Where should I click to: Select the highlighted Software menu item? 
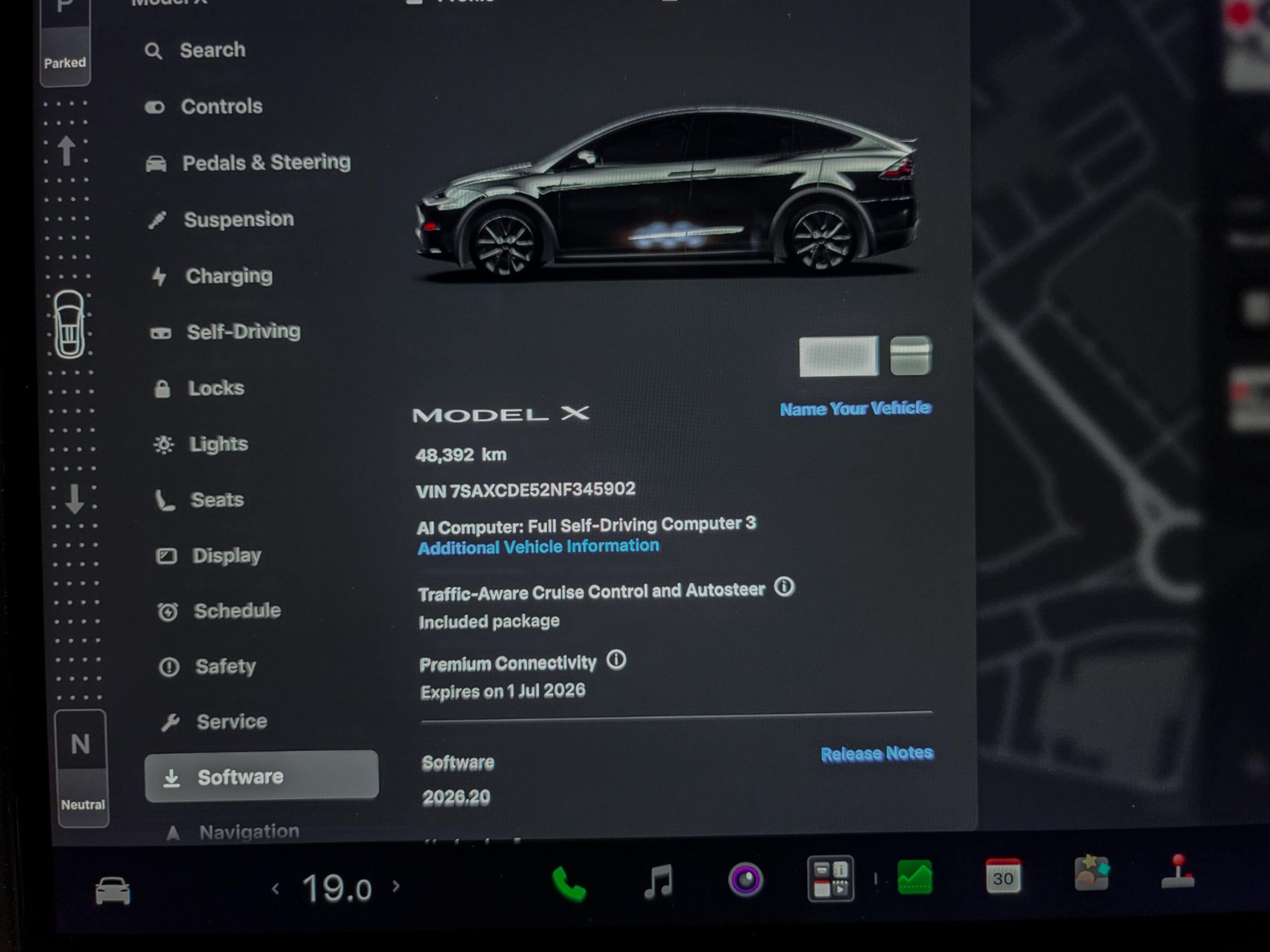click(x=261, y=776)
